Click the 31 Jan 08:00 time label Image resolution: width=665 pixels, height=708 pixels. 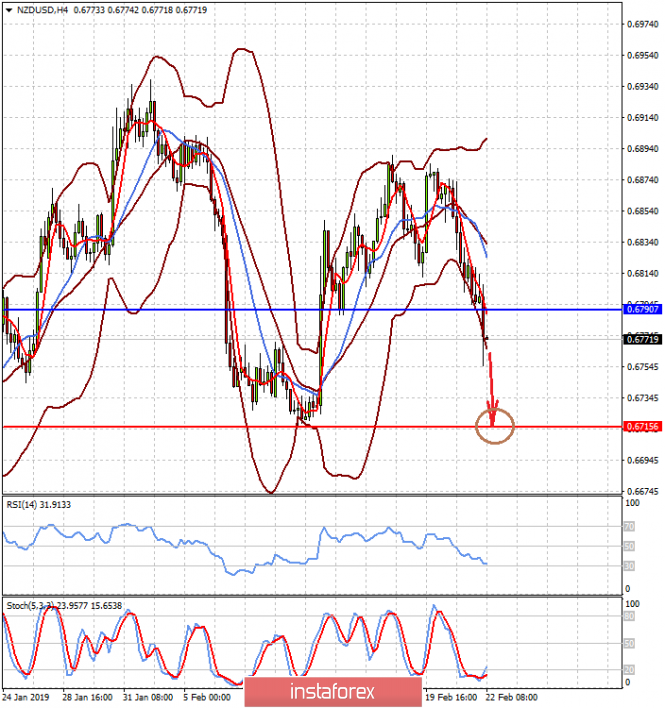pyautogui.click(x=148, y=697)
